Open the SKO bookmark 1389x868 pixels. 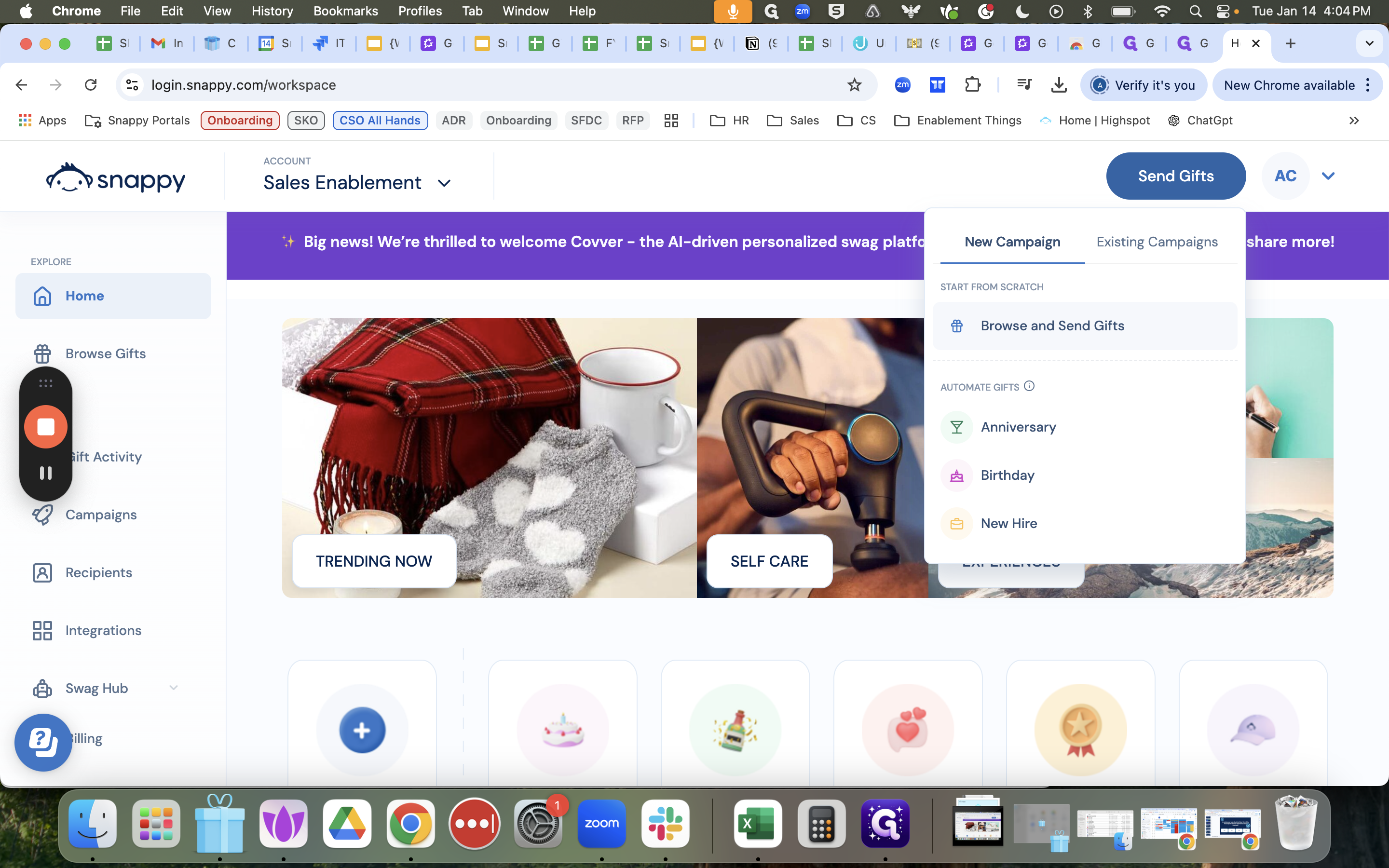(x=306, y=121)
